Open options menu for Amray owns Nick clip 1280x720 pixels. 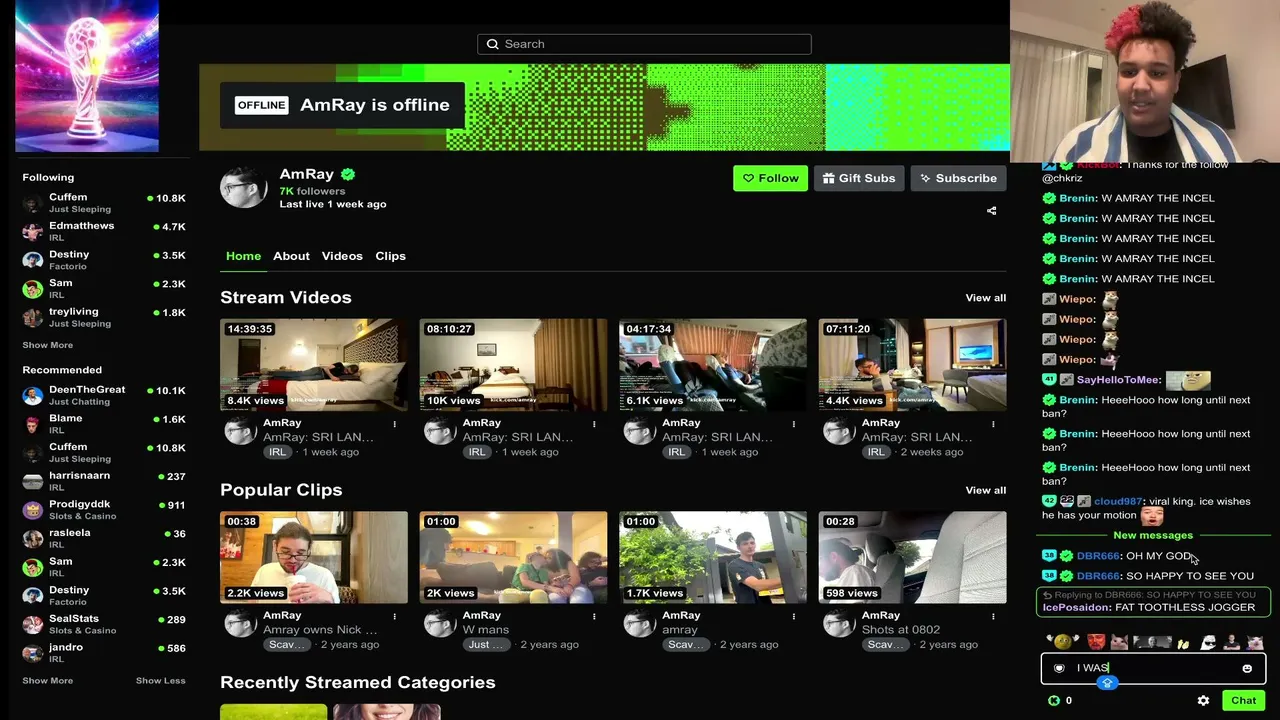(x=394, y=616)
